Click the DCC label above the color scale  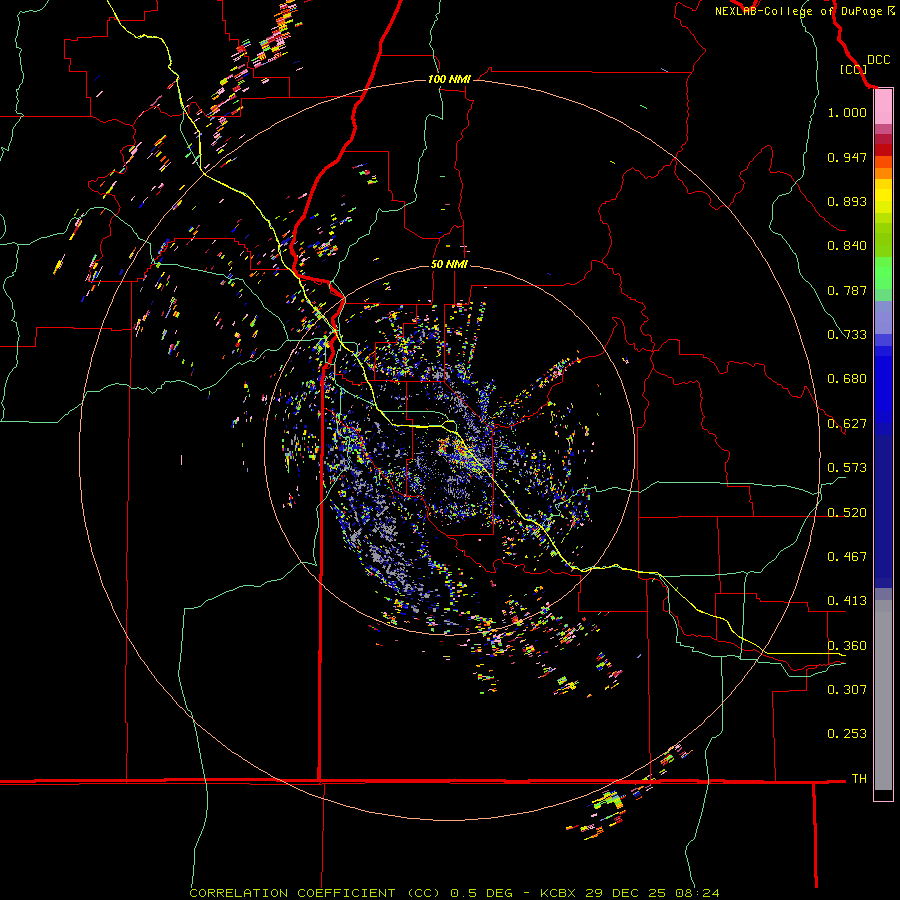878,60
